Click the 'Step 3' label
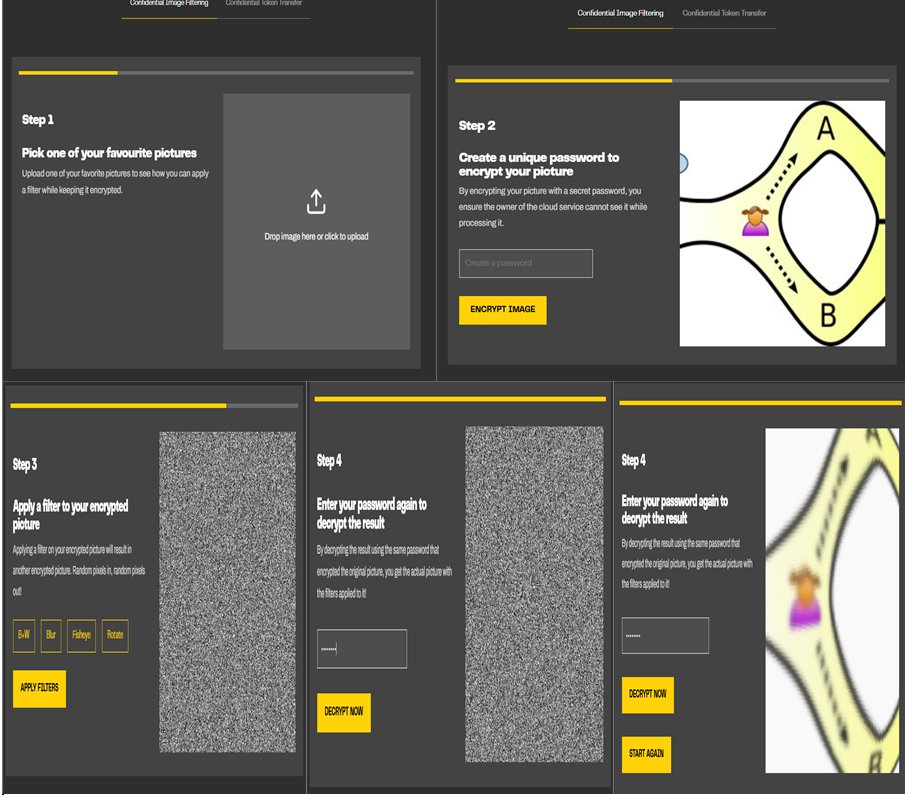Viewport: 905px width, 795px height. pos(25,464)
